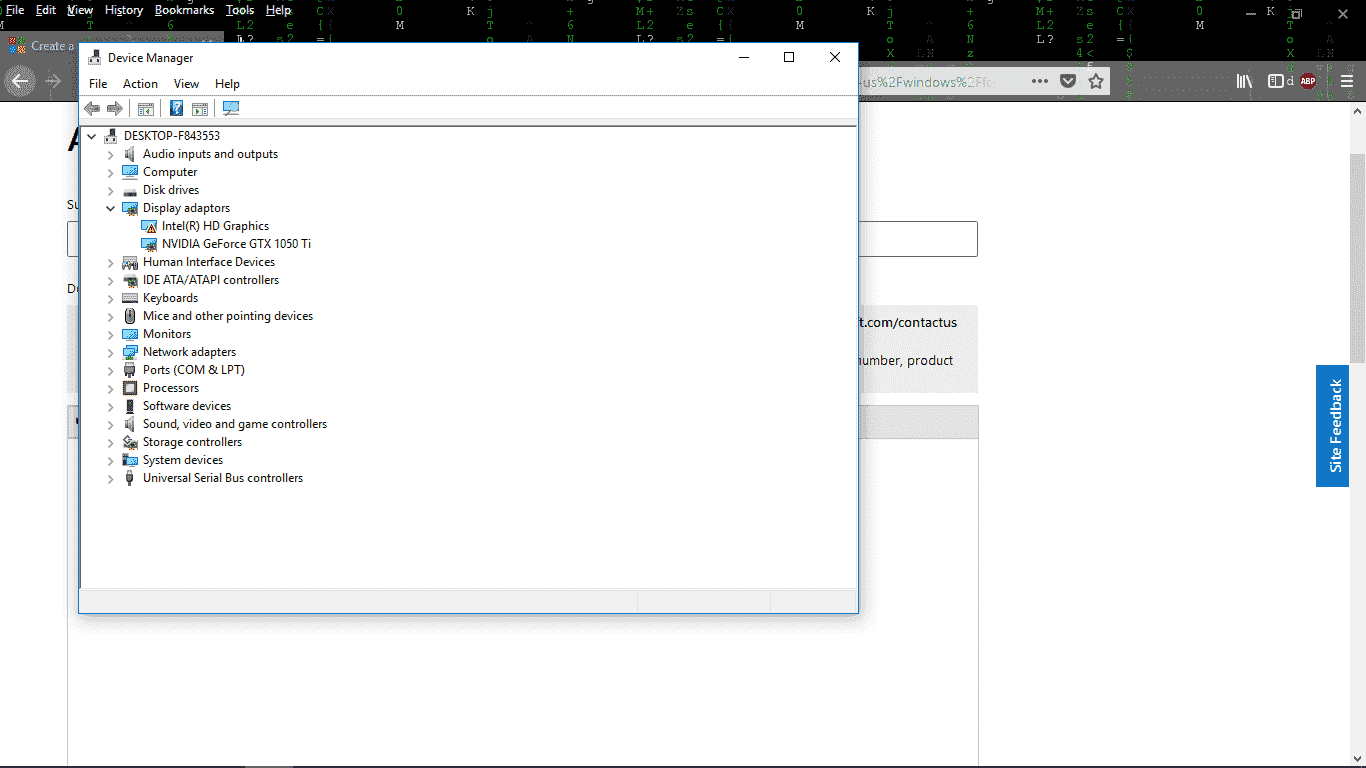Toggle Firefox sidebar icon
Viewport: 1366px width, 768px height.
pos(1276,81)
